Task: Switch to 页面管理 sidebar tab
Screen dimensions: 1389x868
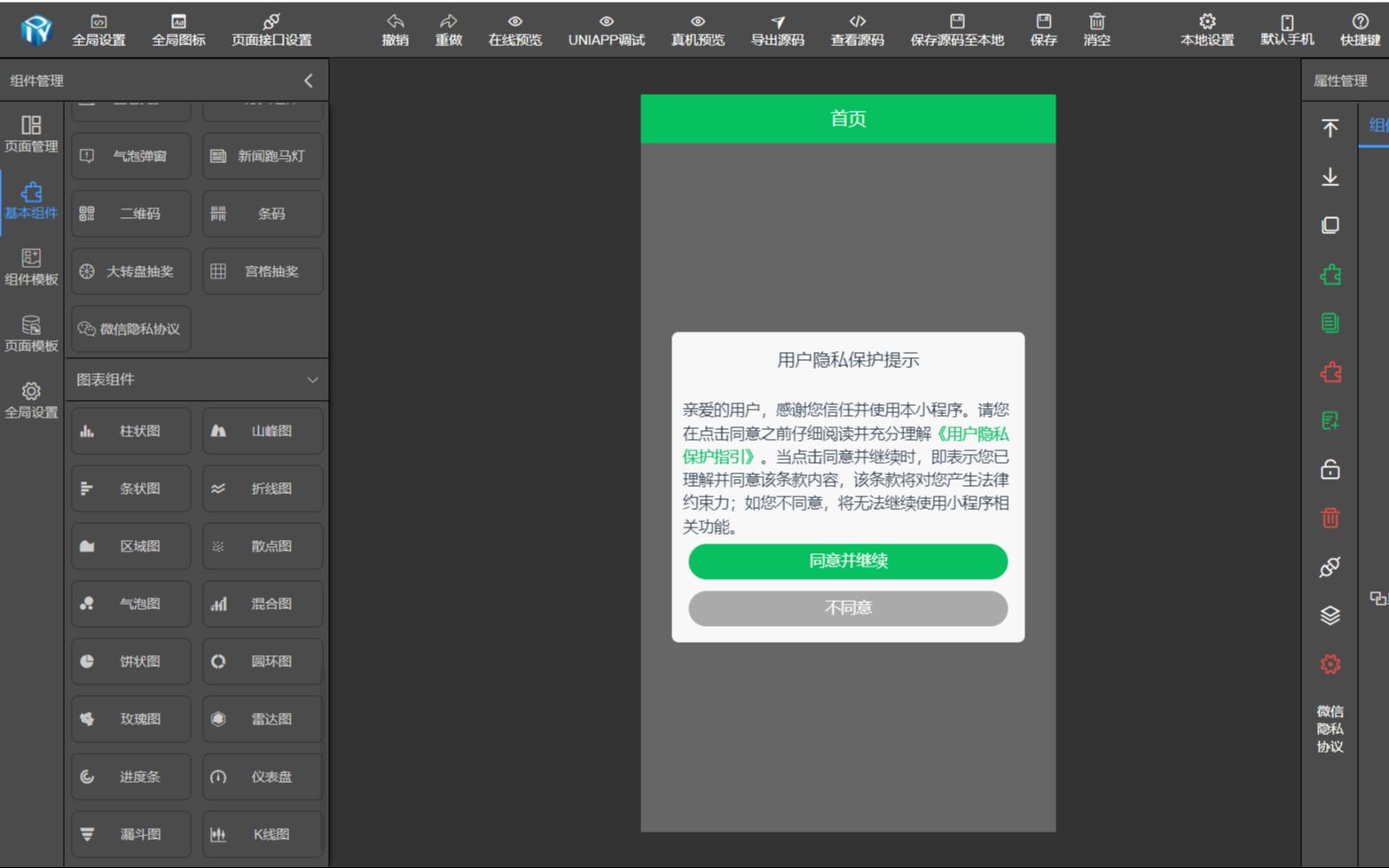Action: click(x=31, y=134)
